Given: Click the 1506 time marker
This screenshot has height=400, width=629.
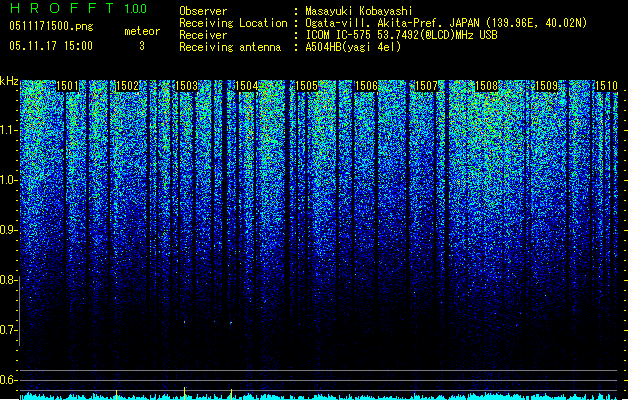Looking at the screenshot, I should coord(367,86).
